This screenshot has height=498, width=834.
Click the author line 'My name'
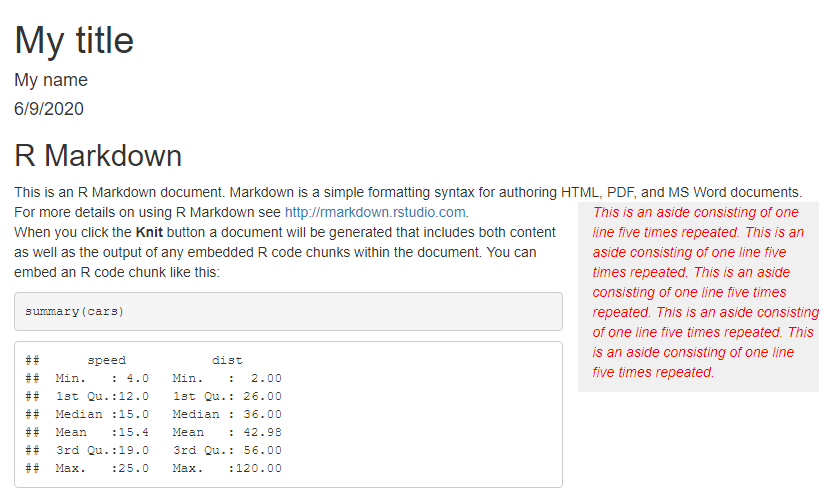(51, 80)
